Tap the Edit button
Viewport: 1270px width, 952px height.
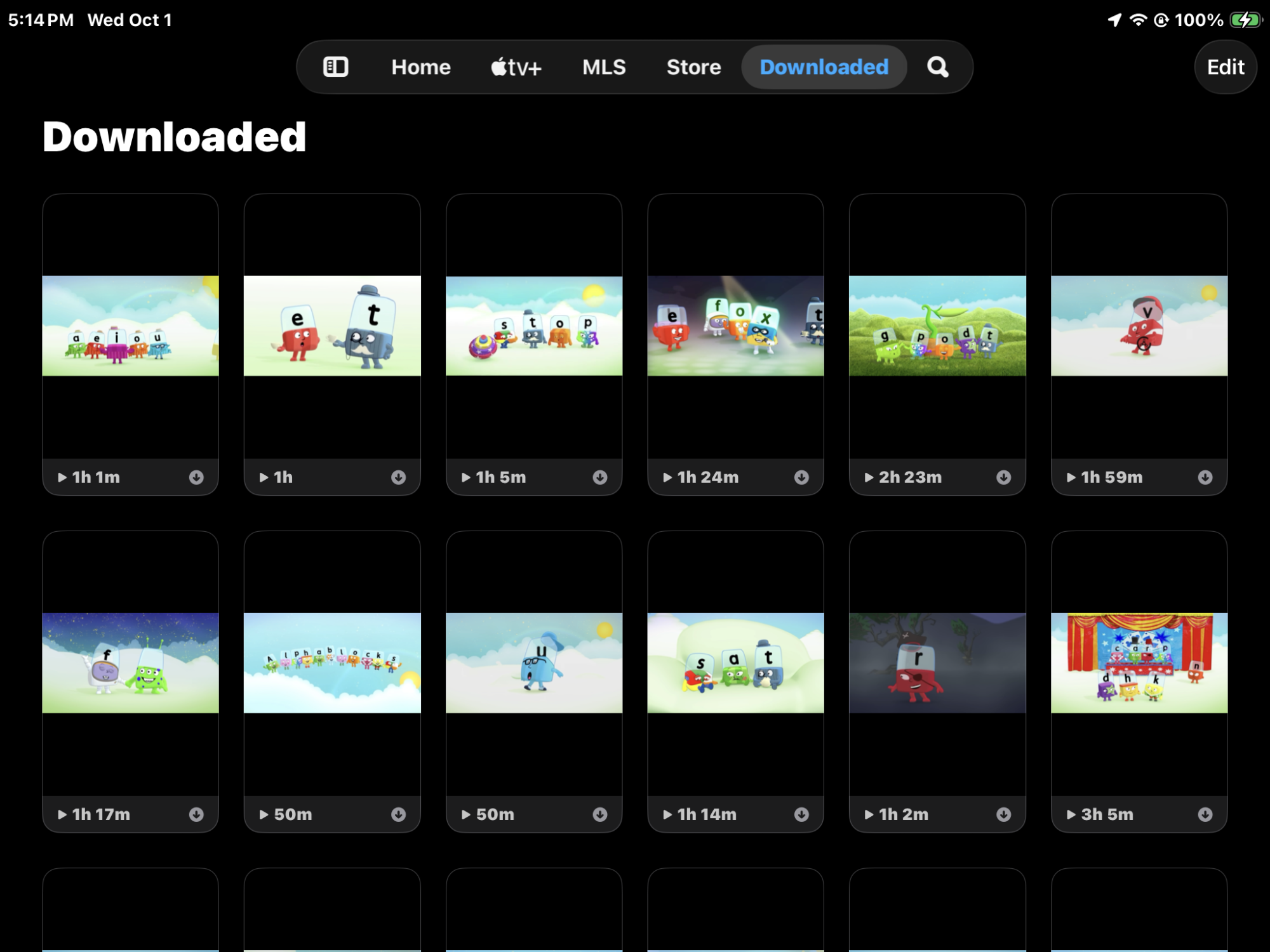click(x=1225, y=67)
